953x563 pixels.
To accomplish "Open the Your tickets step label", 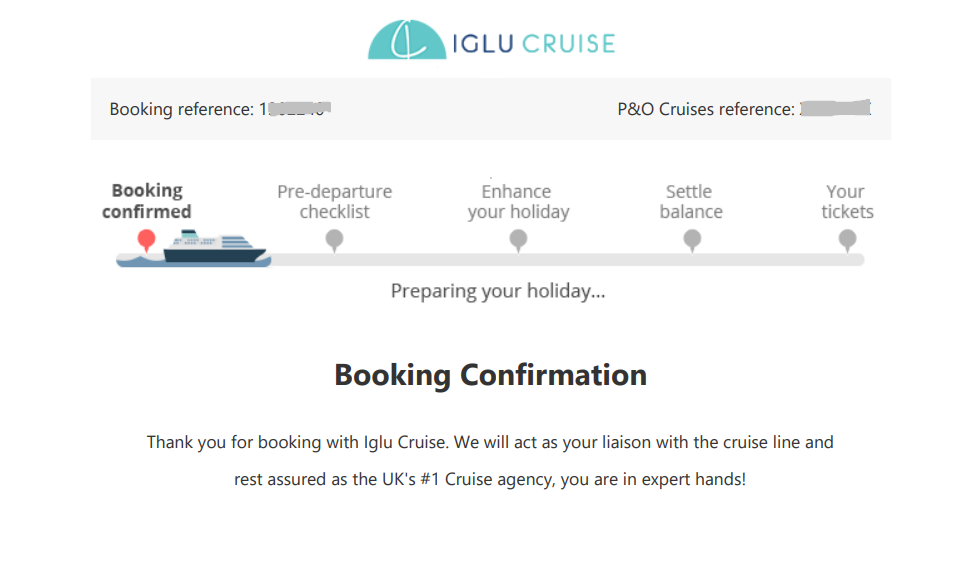I will click(x=847, y=201).
